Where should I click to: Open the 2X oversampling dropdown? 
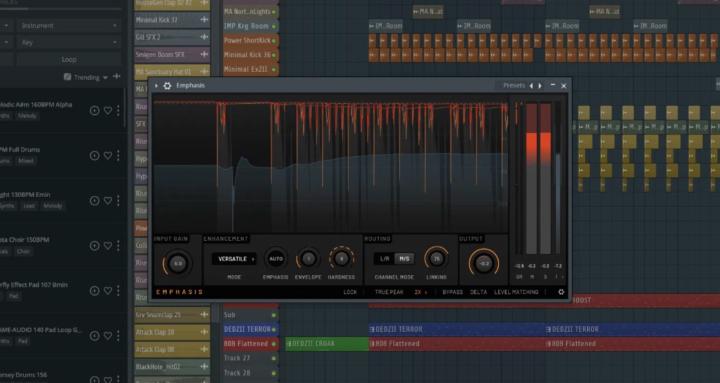click(x=421, y=292)
